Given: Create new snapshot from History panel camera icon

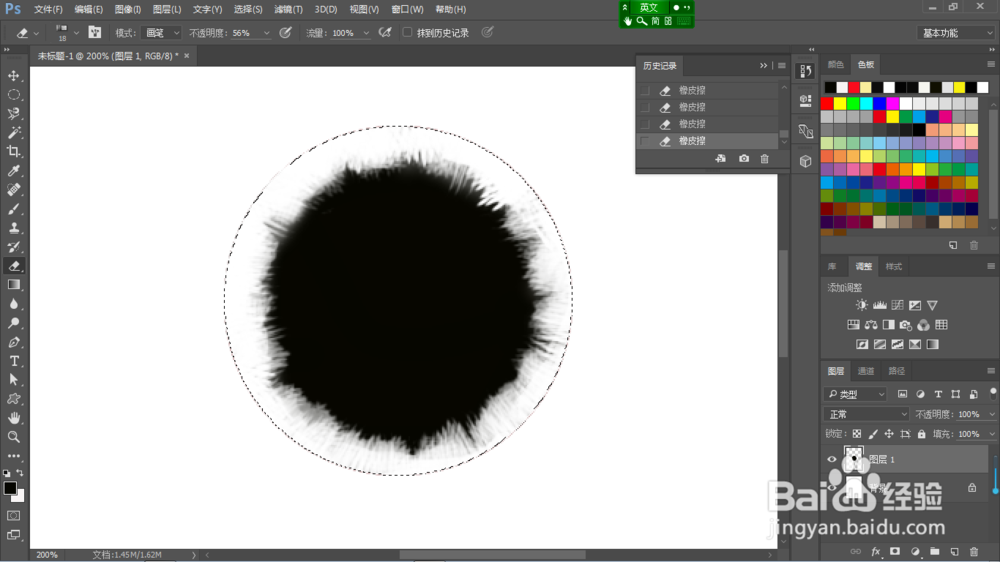Looking at the screenshot, I should (x=744, y=159).
